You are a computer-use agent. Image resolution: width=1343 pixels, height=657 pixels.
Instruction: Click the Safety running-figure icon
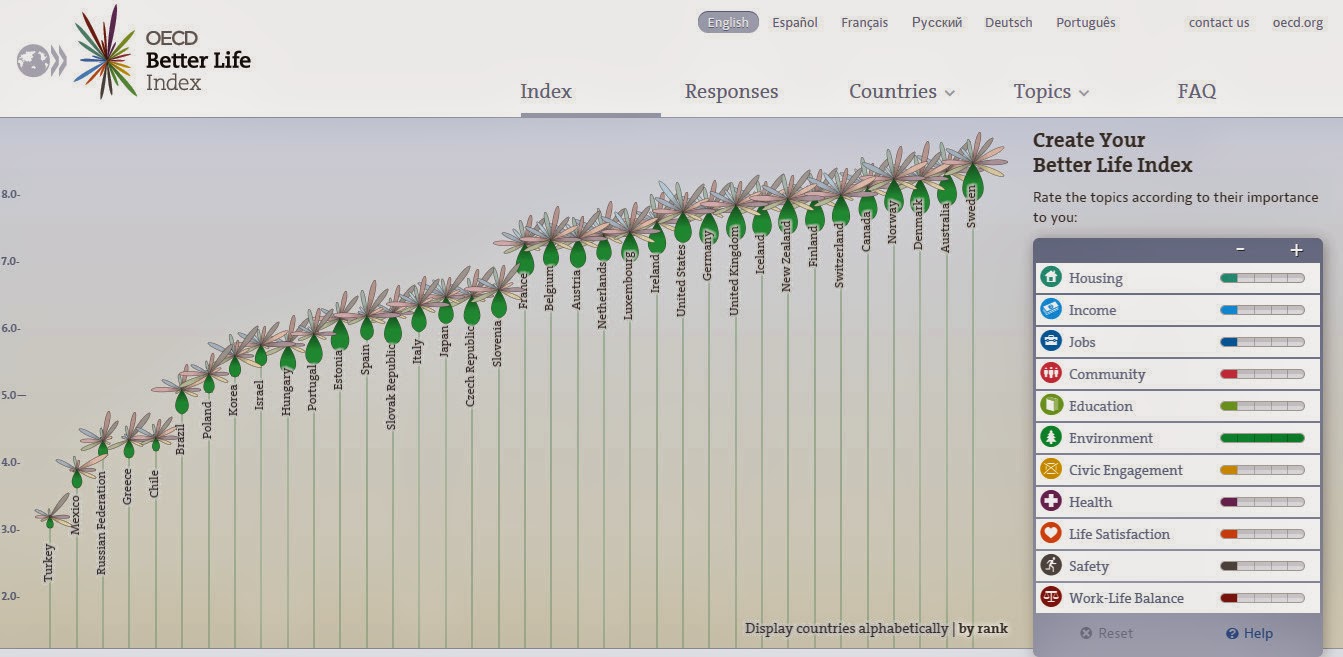click(x=1050, y=565)
